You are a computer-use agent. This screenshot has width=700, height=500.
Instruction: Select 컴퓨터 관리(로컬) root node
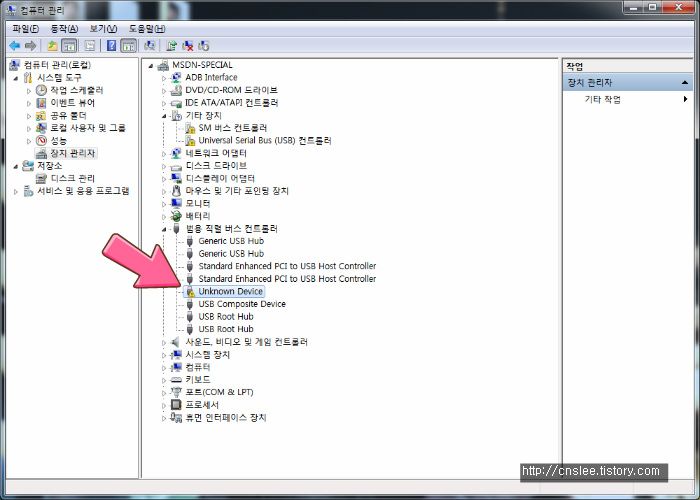pos(57,65)
